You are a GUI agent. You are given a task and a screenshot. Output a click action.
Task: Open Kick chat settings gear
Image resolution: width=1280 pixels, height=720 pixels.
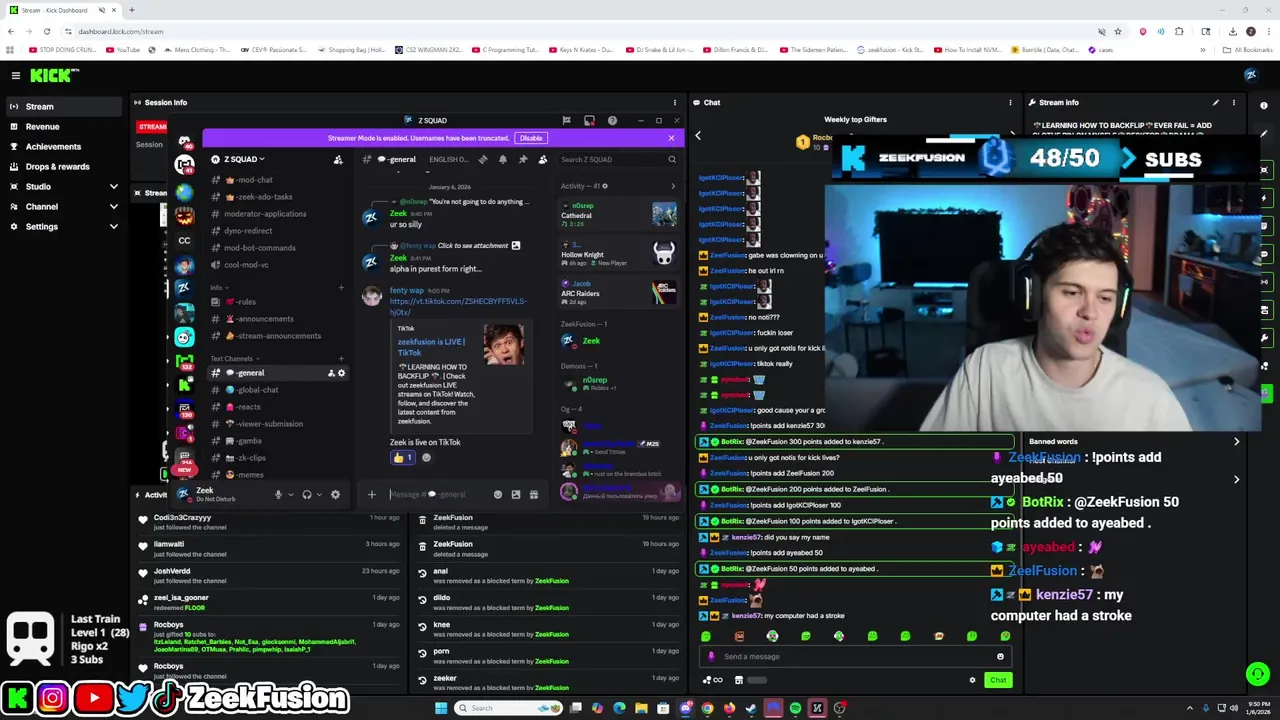(x=972, y=680)
